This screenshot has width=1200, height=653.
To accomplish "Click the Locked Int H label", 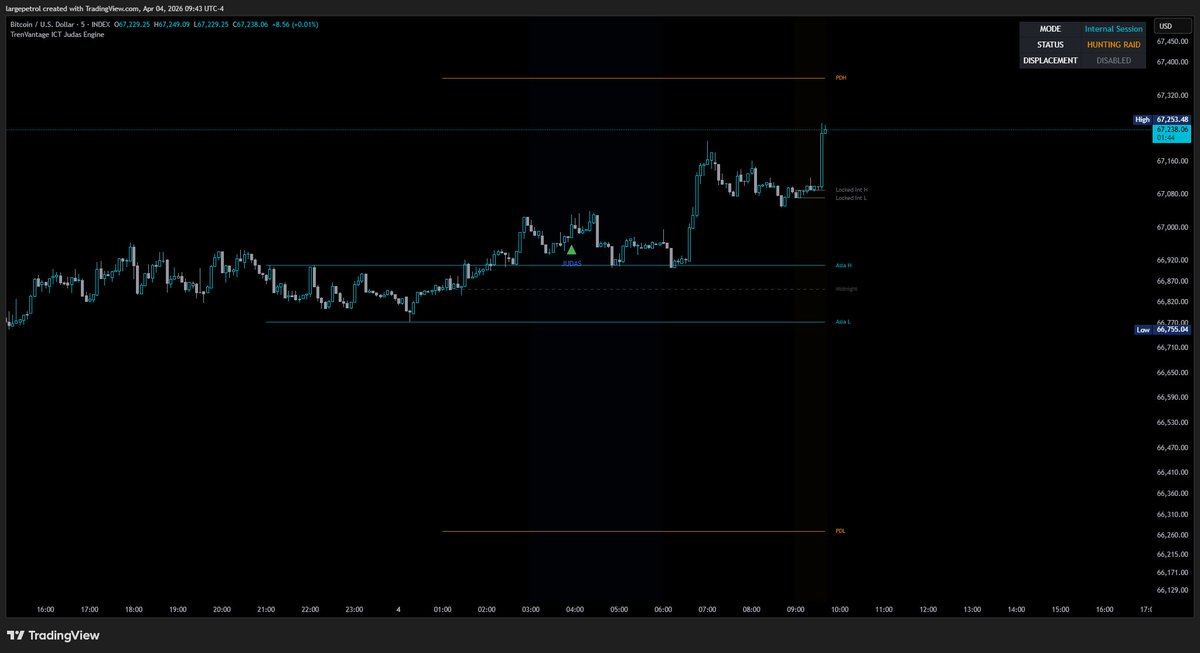I will point(851,189).
